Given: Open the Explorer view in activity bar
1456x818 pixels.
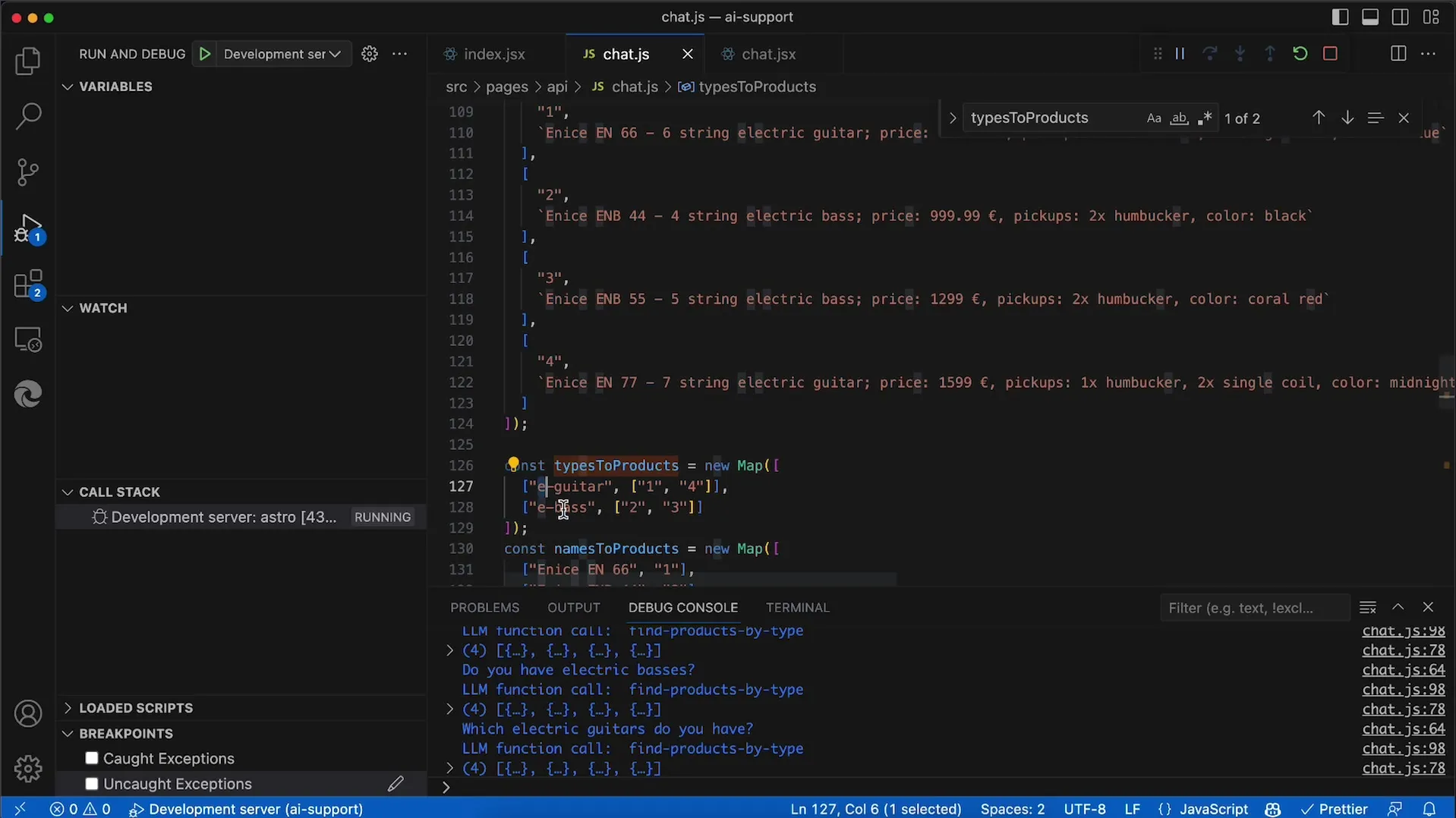Looking at the screenshot, I should 28,61.
